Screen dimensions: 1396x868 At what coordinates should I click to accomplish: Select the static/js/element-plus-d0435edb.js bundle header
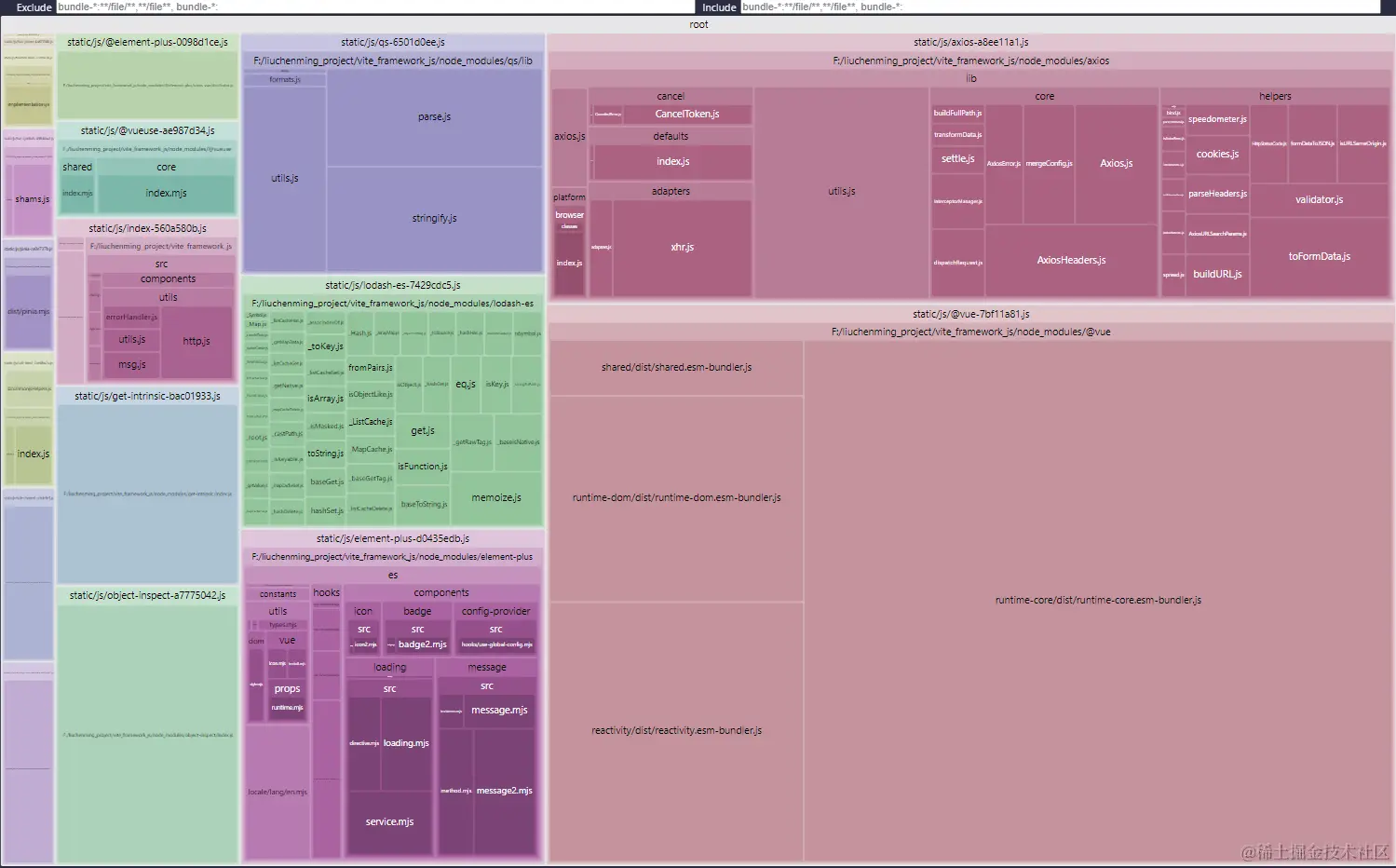(x=393, y=538)
